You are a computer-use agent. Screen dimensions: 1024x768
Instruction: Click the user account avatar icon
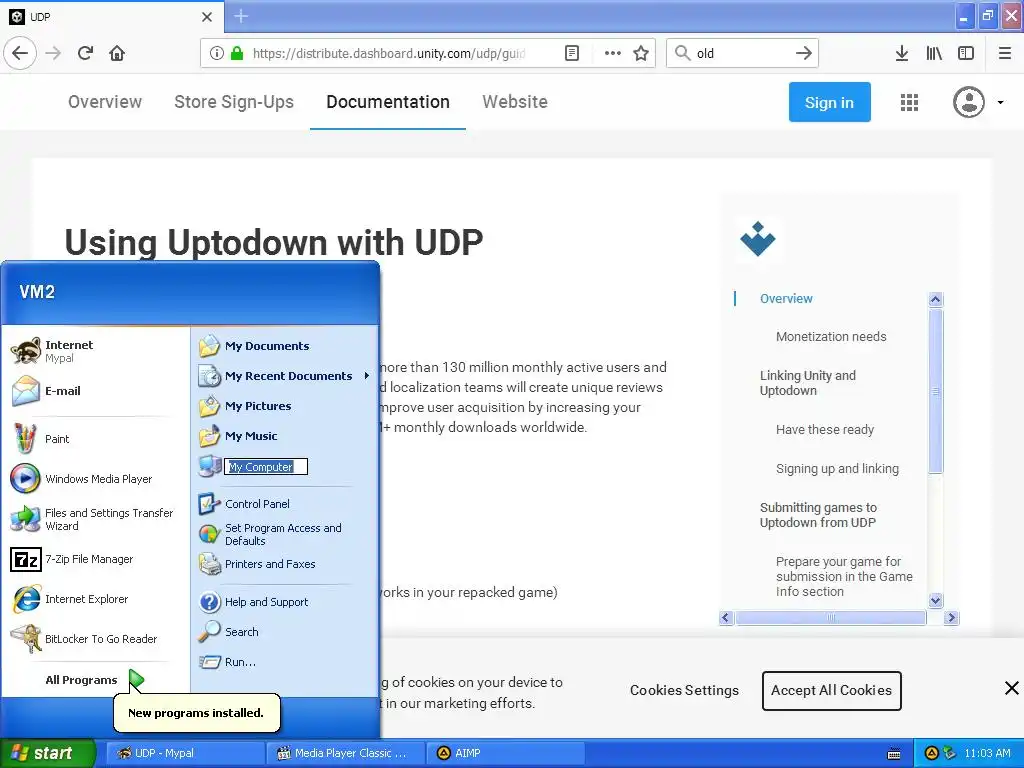968,102
